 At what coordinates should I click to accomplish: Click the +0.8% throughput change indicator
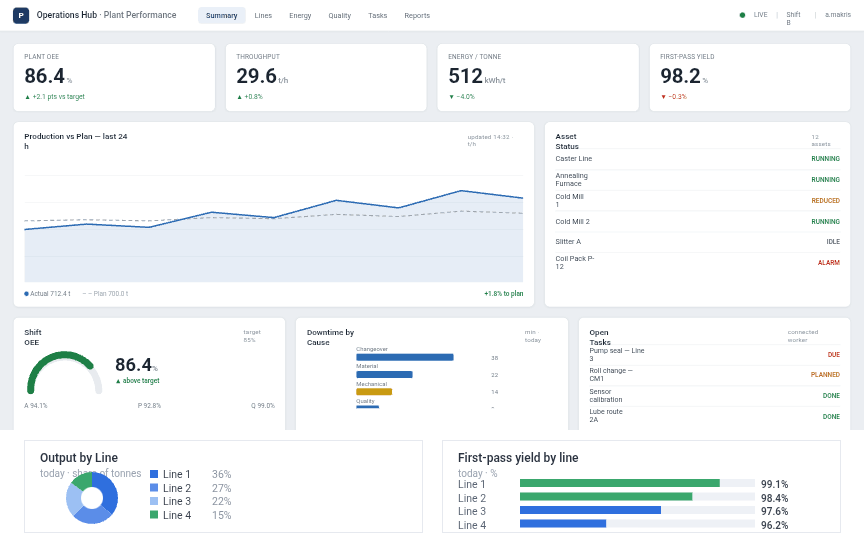point(250,96)
